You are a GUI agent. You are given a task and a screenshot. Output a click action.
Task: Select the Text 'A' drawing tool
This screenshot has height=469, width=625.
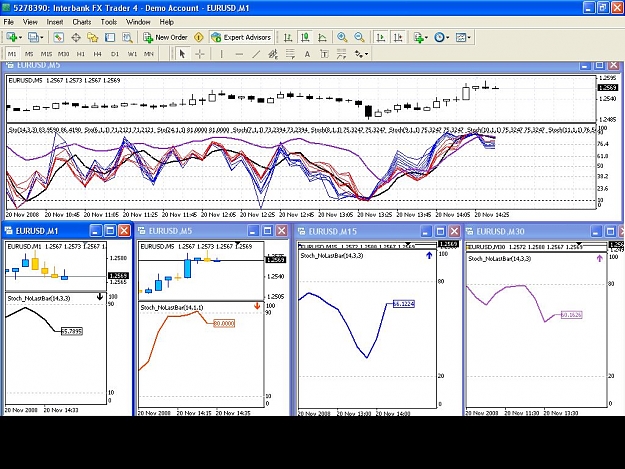click(x=307, y=54)
